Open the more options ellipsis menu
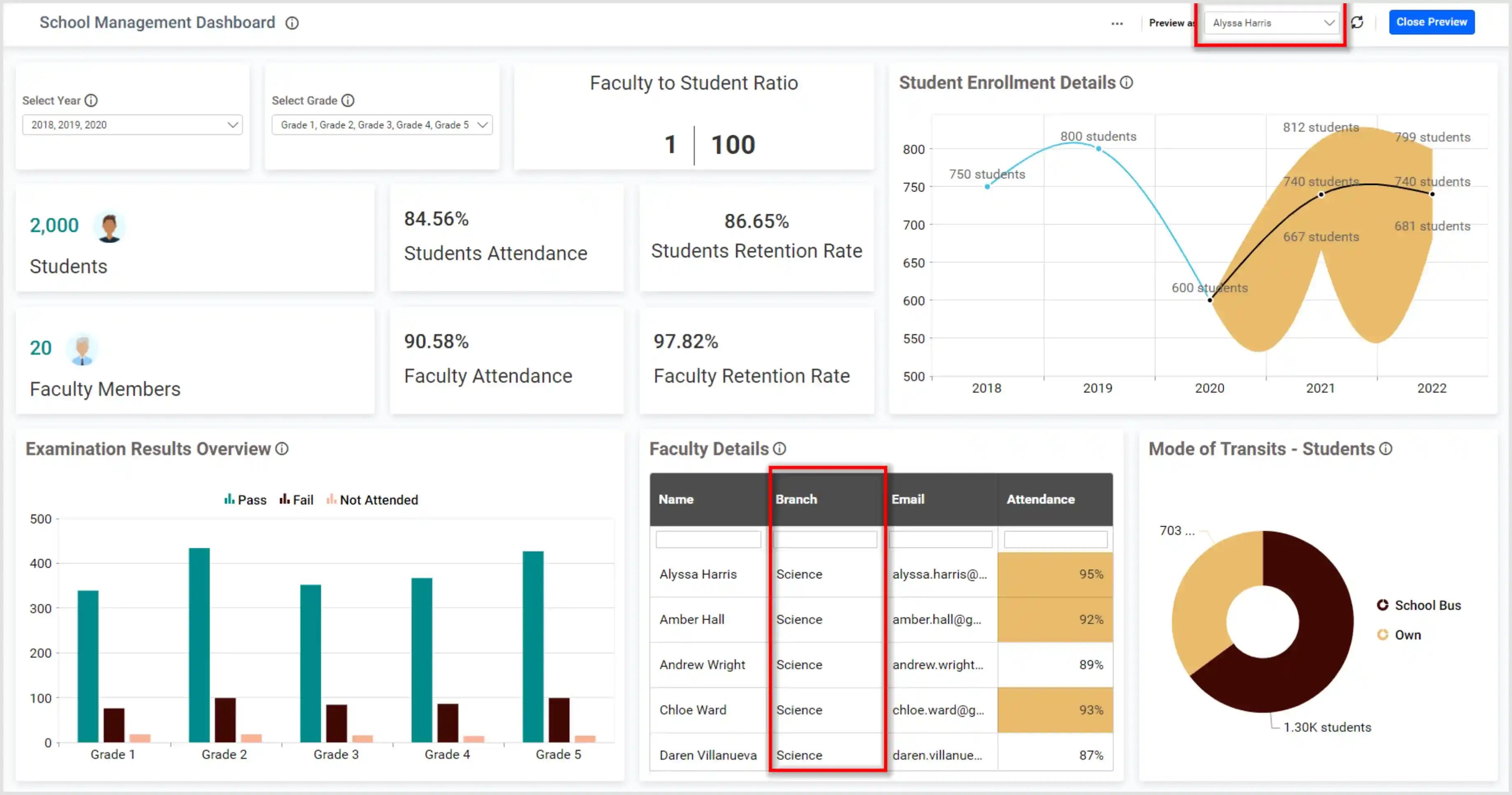 (x=1117, y=23)
